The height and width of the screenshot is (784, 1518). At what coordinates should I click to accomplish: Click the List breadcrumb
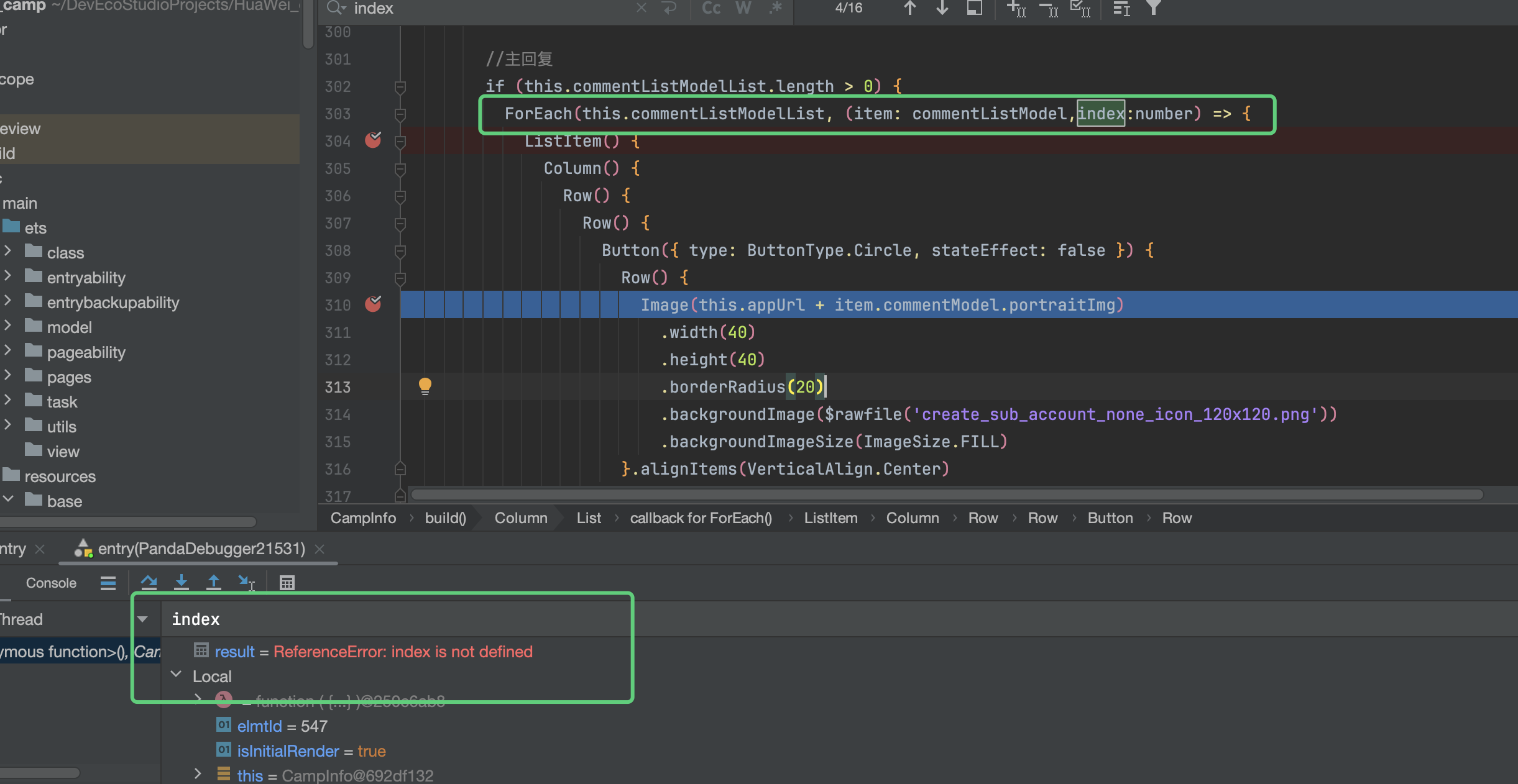pos(589,518)
